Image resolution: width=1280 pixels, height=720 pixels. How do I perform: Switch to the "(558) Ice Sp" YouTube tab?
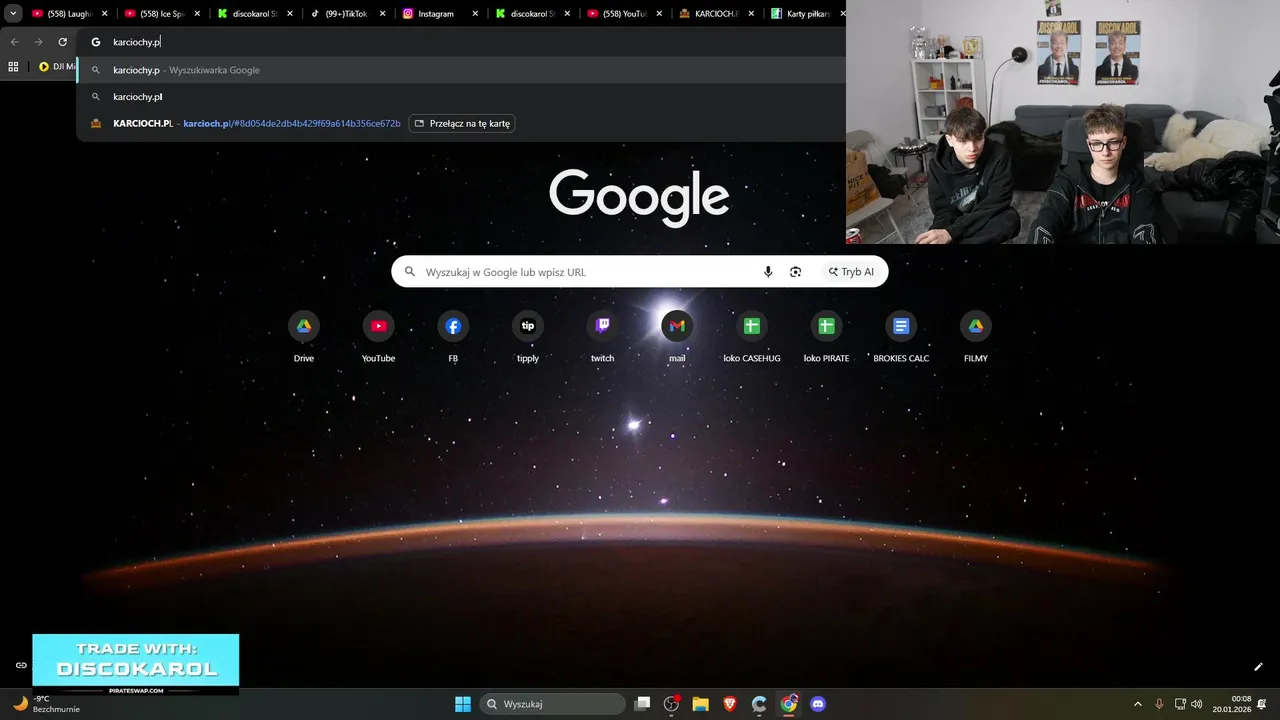(x=162, y=14)
